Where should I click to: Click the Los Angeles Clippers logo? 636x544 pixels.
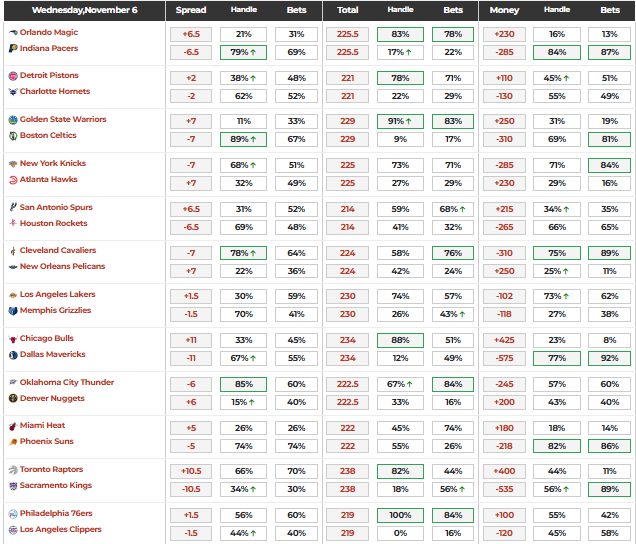tap(13, 529)
